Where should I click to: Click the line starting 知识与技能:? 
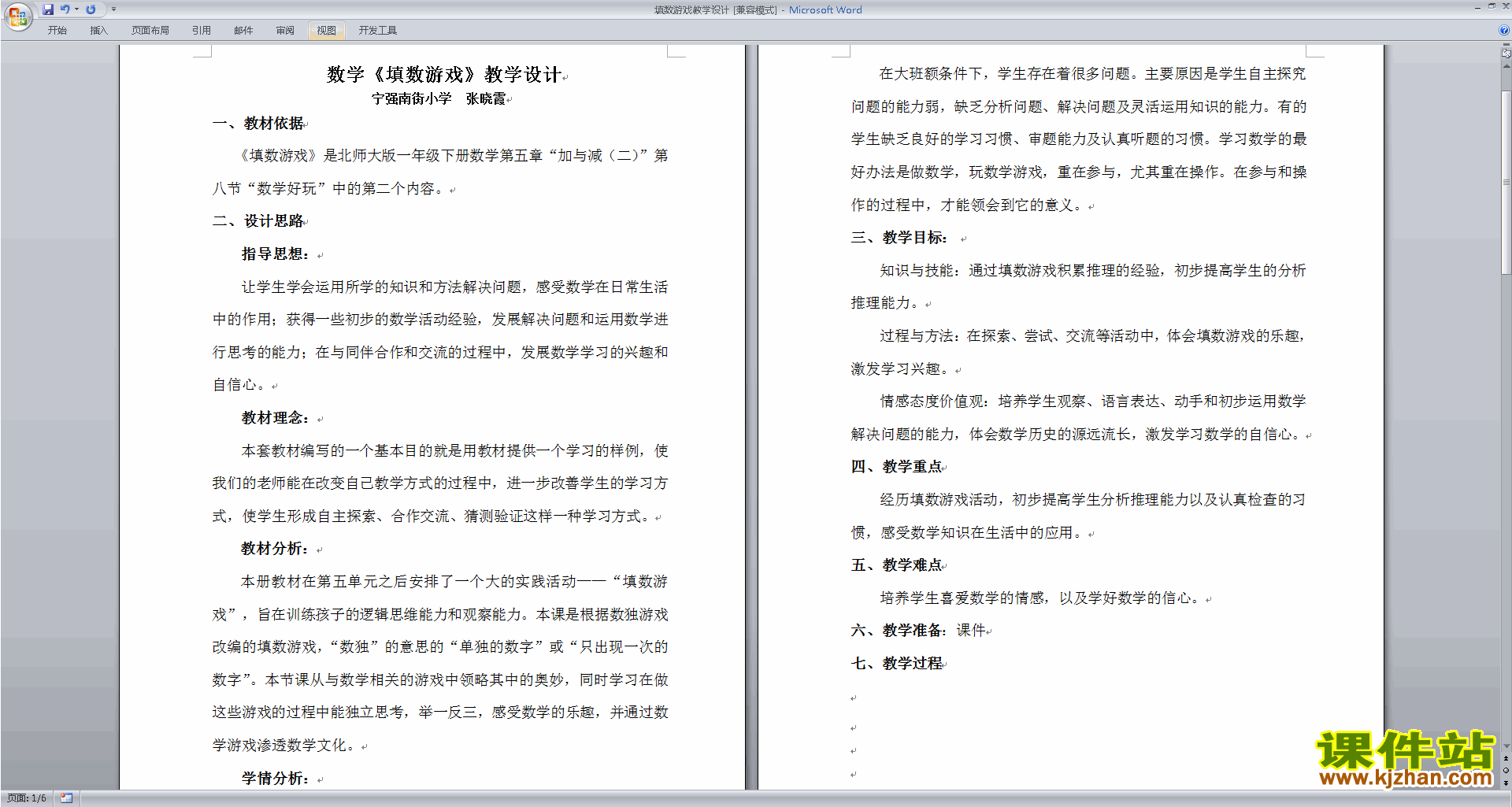coord(1093,271)
